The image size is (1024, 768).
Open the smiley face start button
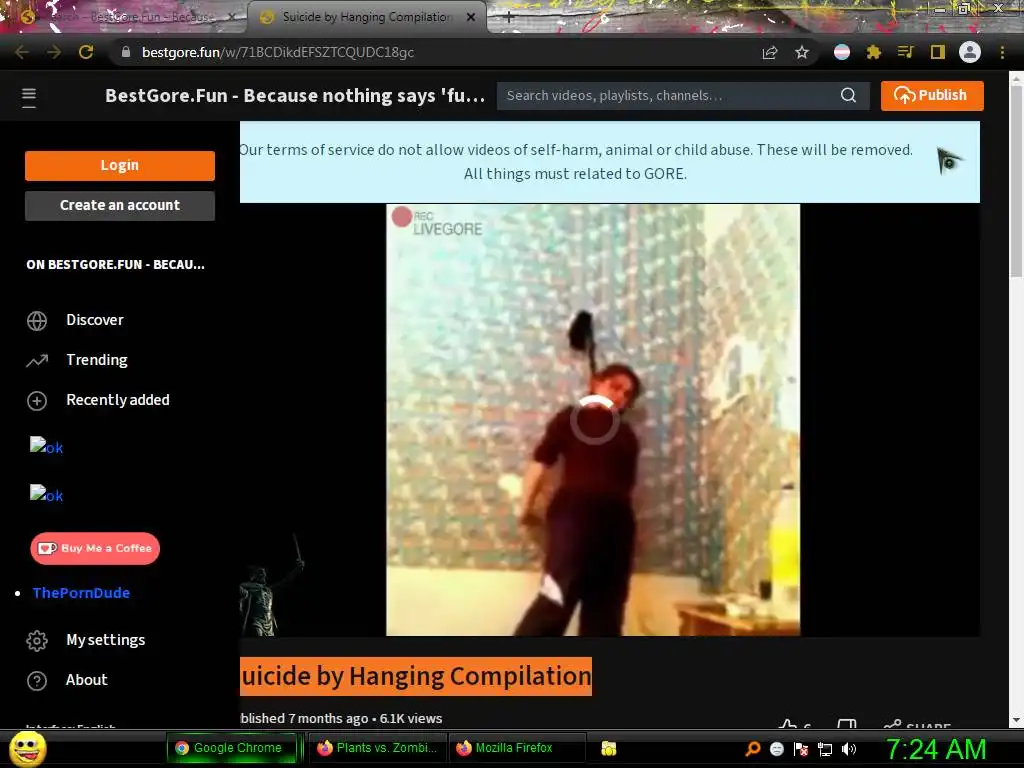(27, 749)
